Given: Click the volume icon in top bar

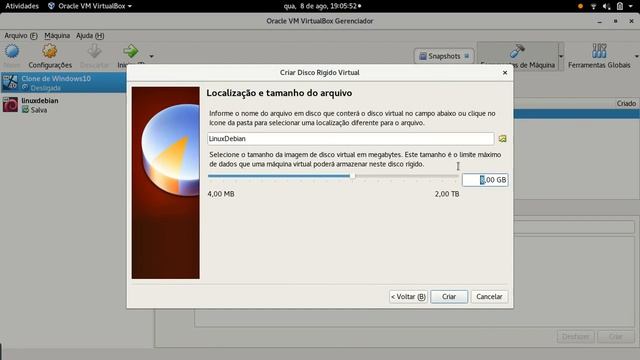Looking at the screenshot, I should click(x=607, y=6).
